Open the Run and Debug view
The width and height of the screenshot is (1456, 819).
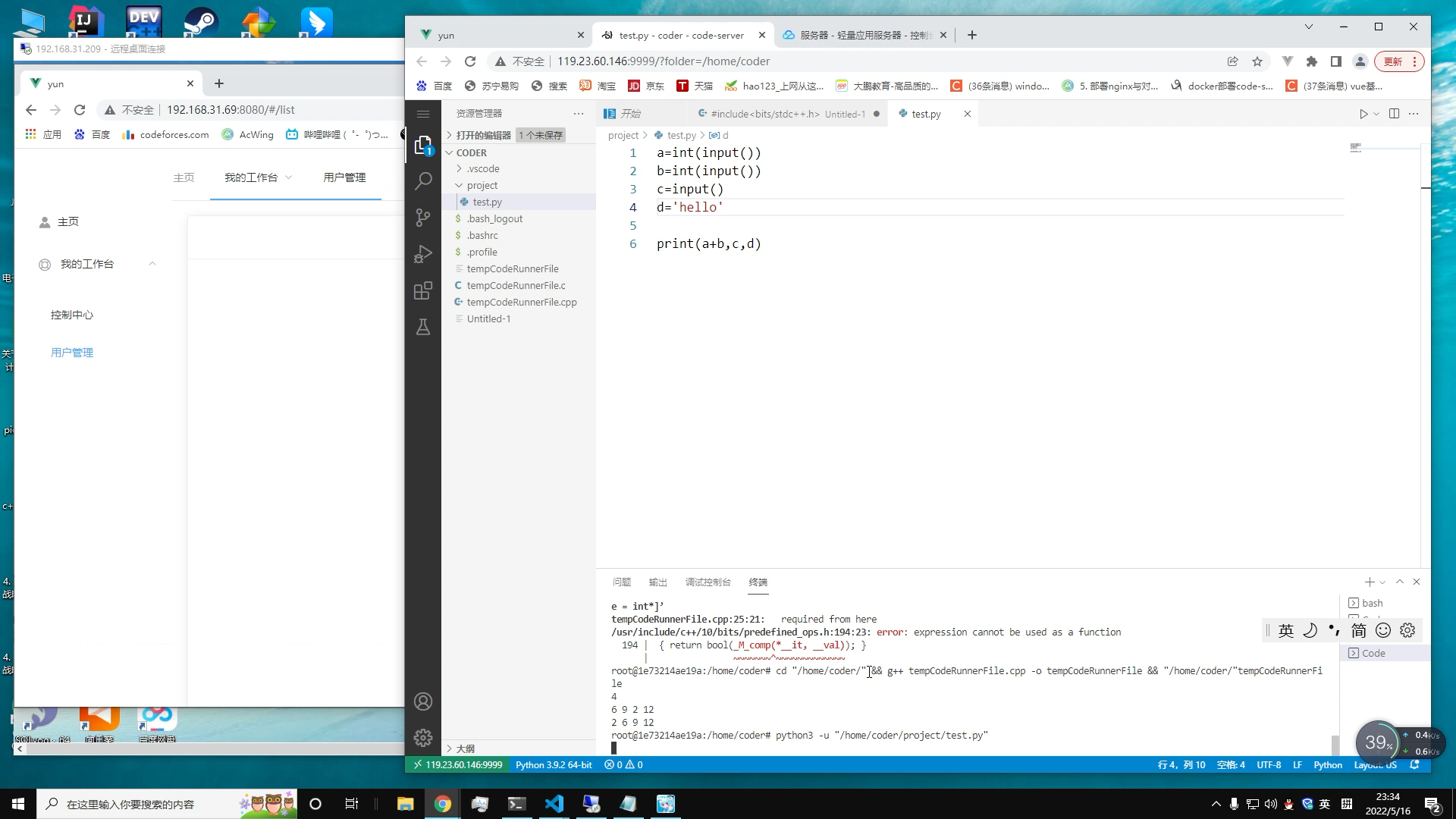click(x=423, y=254)
